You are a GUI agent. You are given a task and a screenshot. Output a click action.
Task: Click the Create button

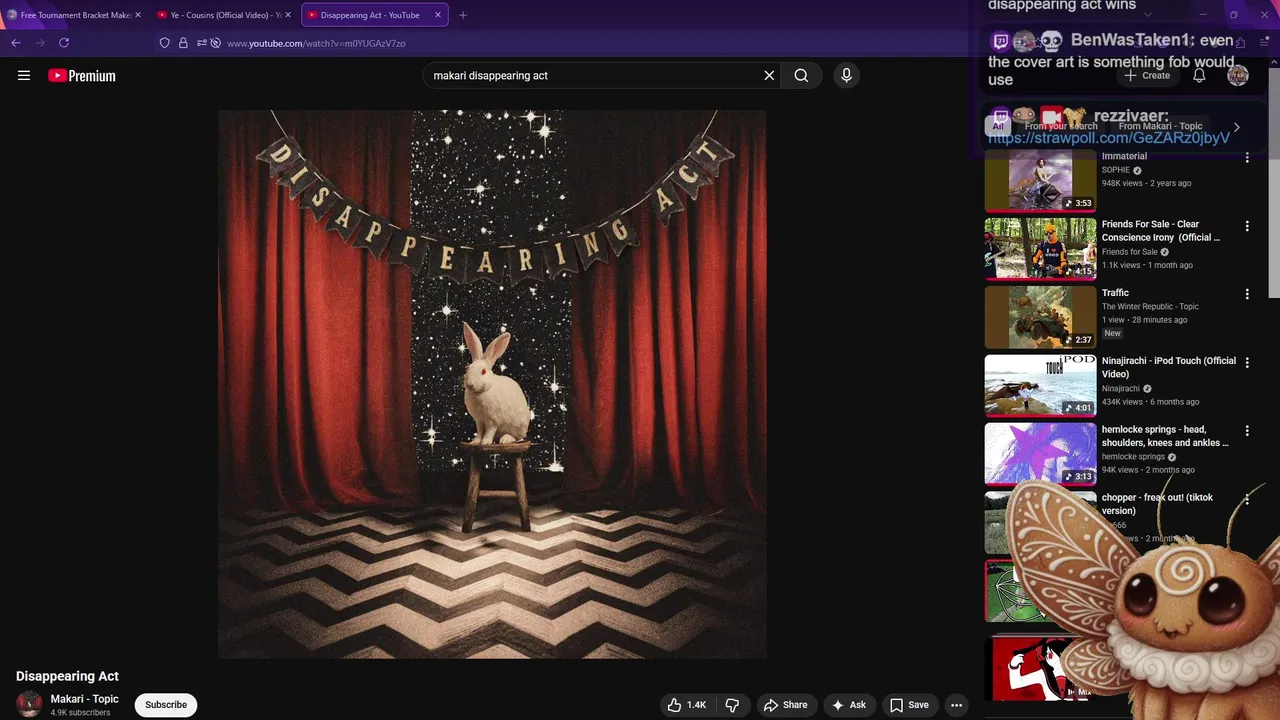[1147, 75]
